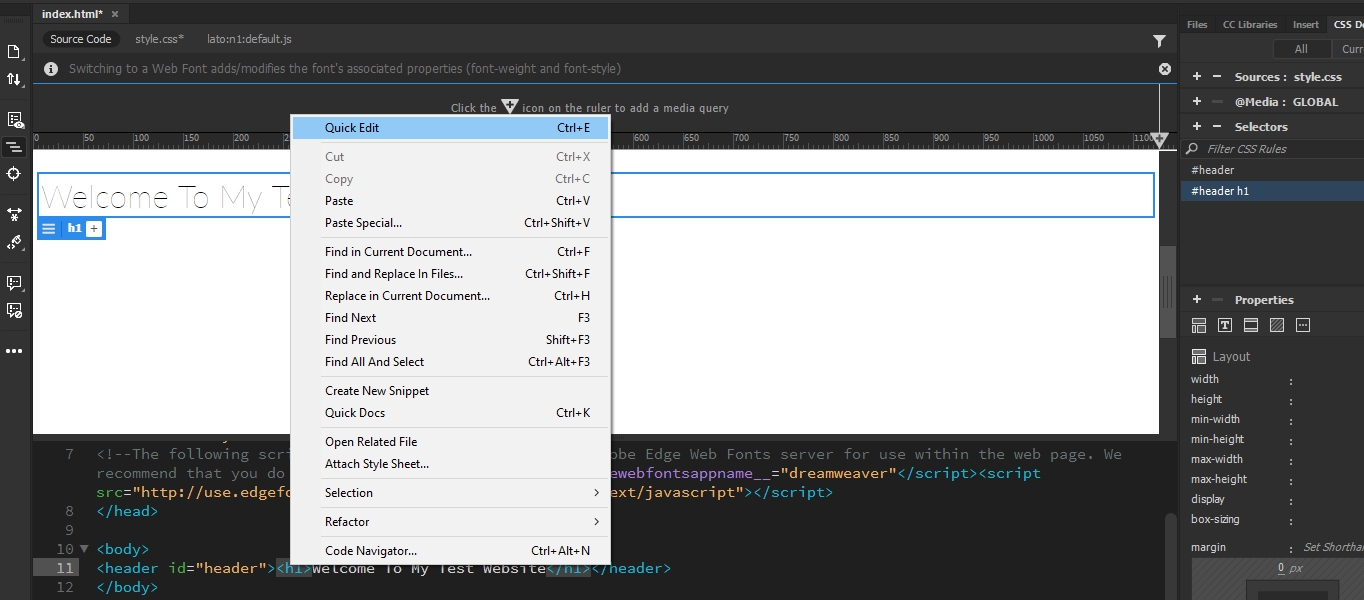
Task: Open Live View options icon in left toolbar
Action: coord(14,120)
